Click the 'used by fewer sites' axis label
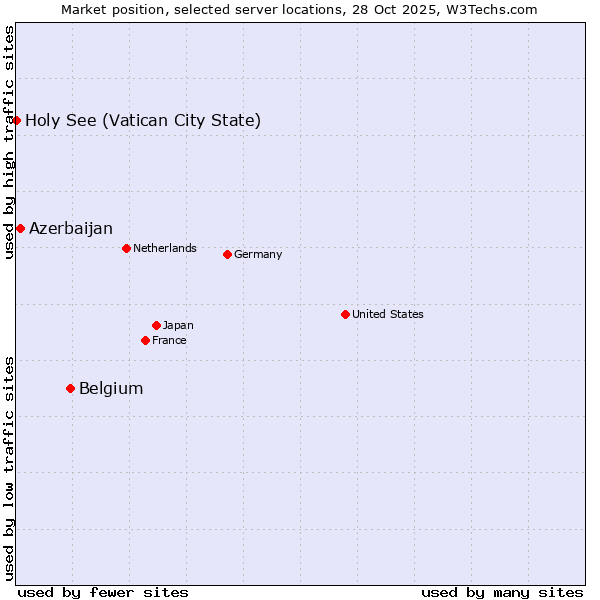Viewport: 600px width, 600px height. coord(103,592)
